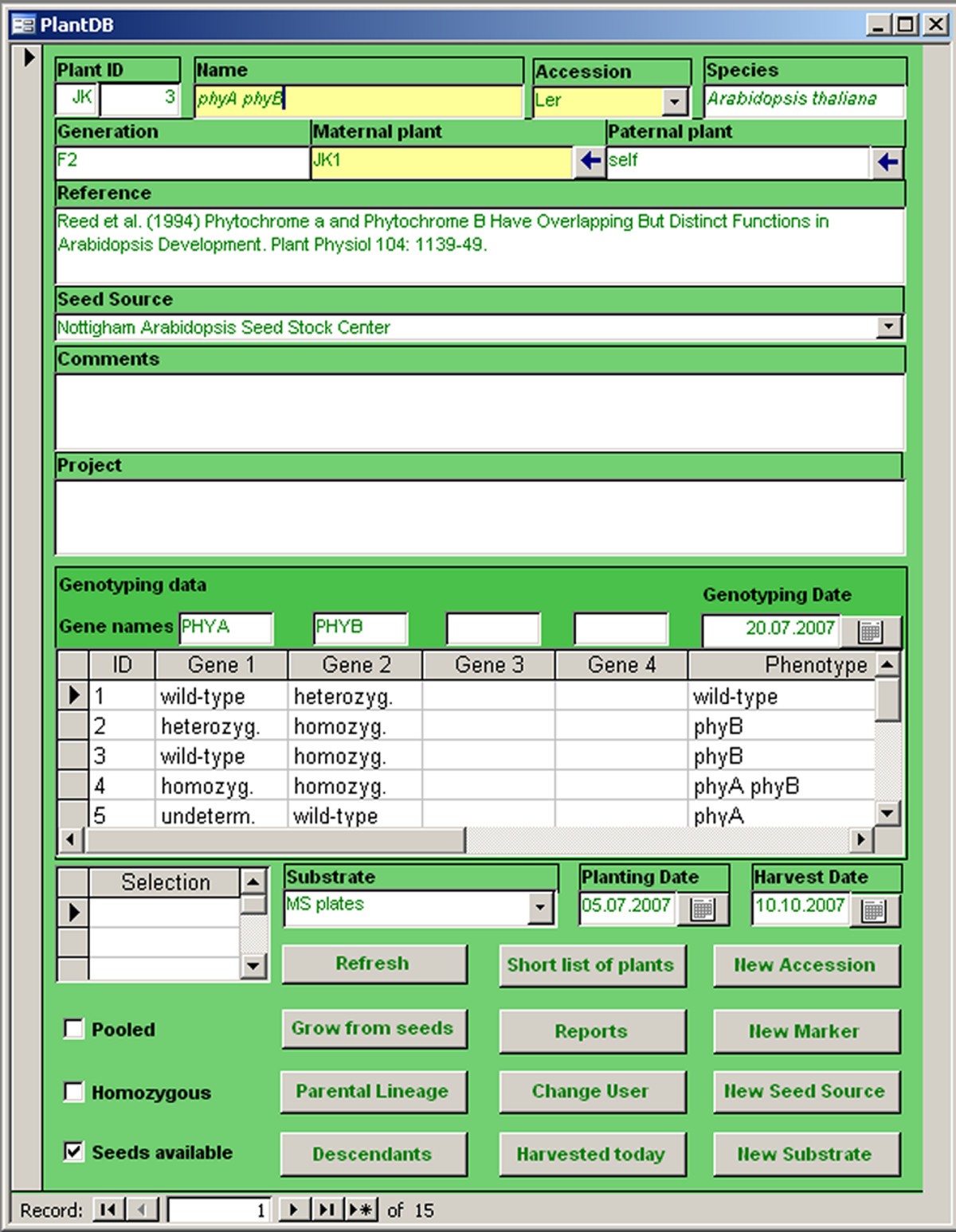Jump to the first record
Image resolution: width=956 pixels, height=1232 pixels.
coord(107,1210)
